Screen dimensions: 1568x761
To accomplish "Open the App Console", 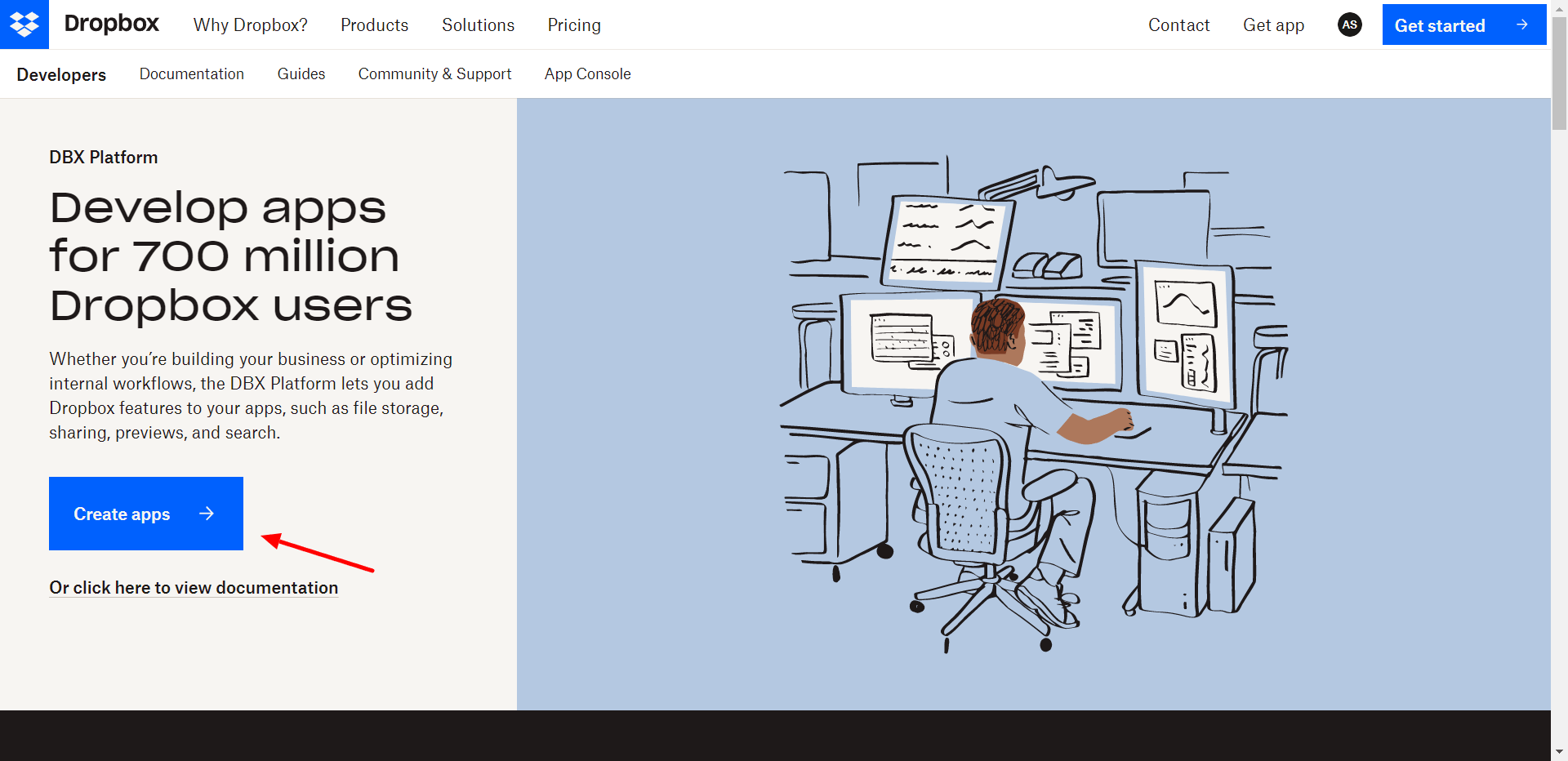I will (588, 73).
